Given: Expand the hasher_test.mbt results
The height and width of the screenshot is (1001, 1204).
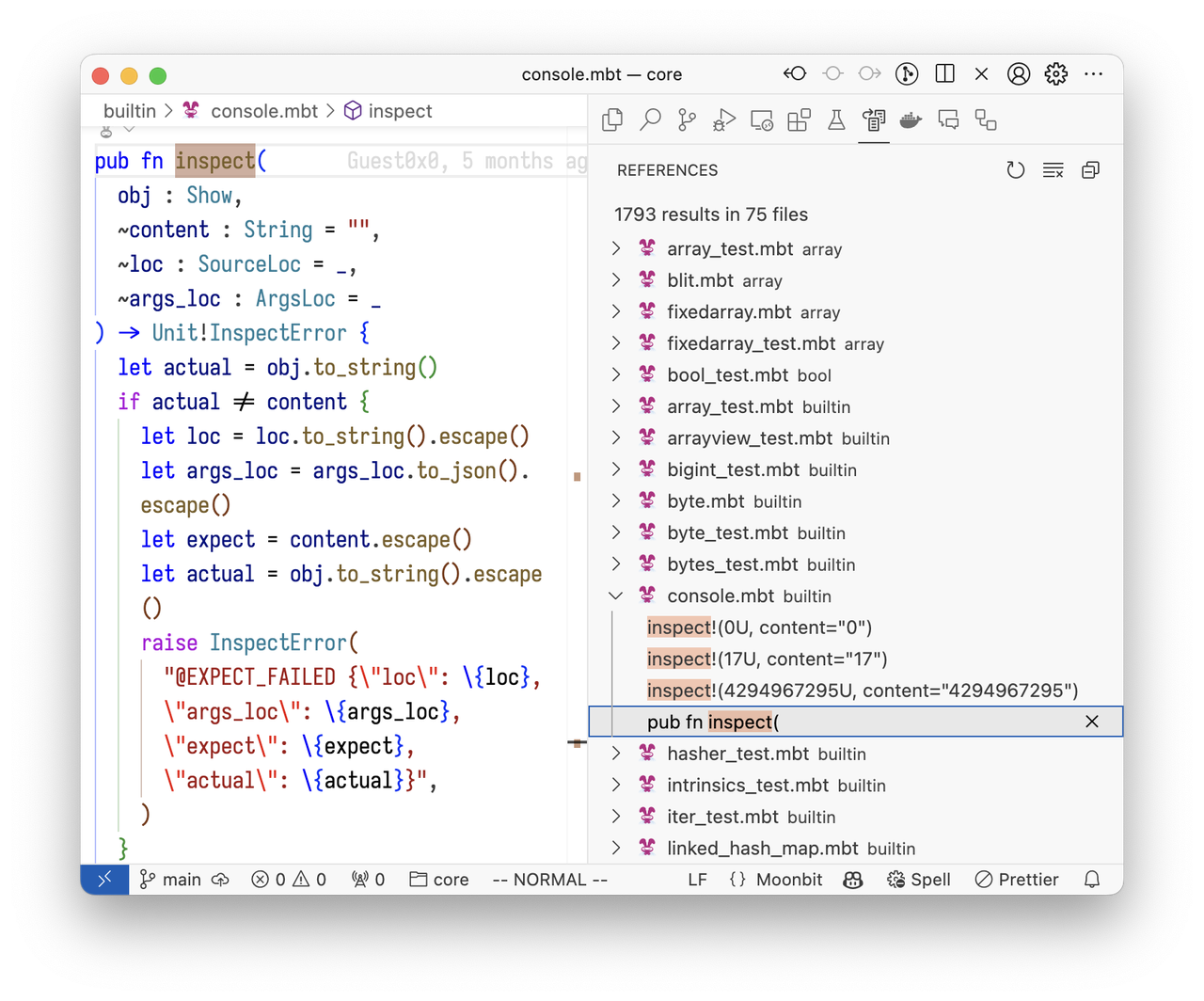Looking at the screenshot, I should tap(616, 754).
